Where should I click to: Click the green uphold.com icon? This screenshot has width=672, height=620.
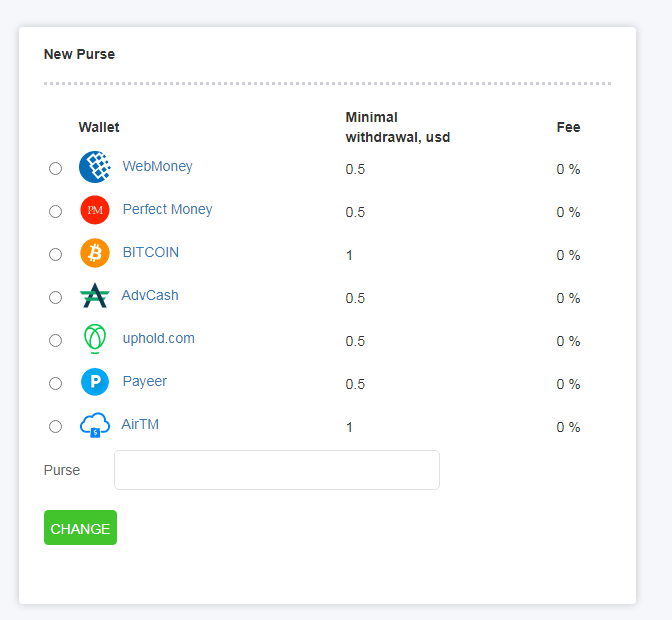click(x=94, y=339)
